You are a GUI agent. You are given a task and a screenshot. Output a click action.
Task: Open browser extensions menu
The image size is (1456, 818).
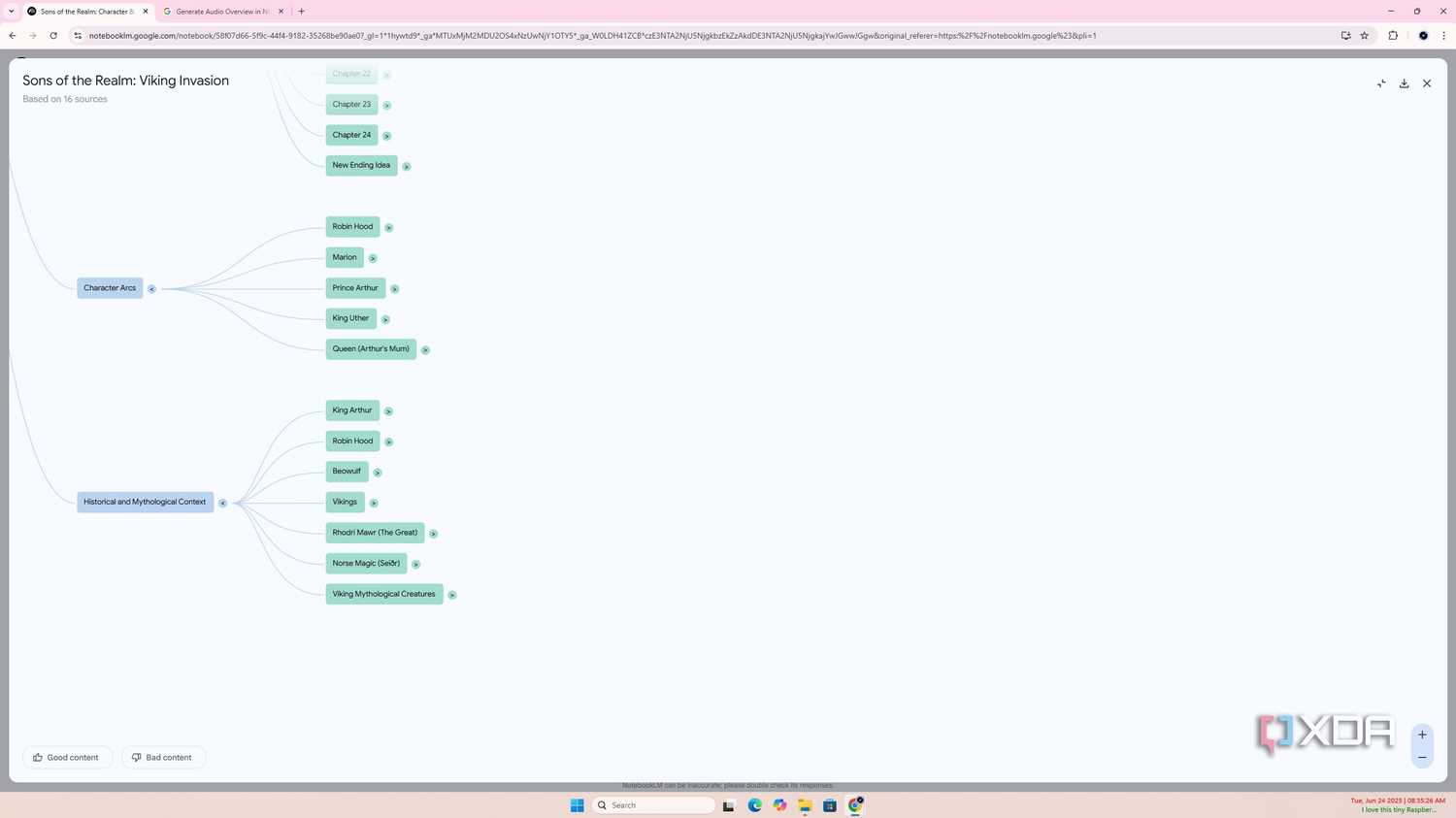(1393, 36)
